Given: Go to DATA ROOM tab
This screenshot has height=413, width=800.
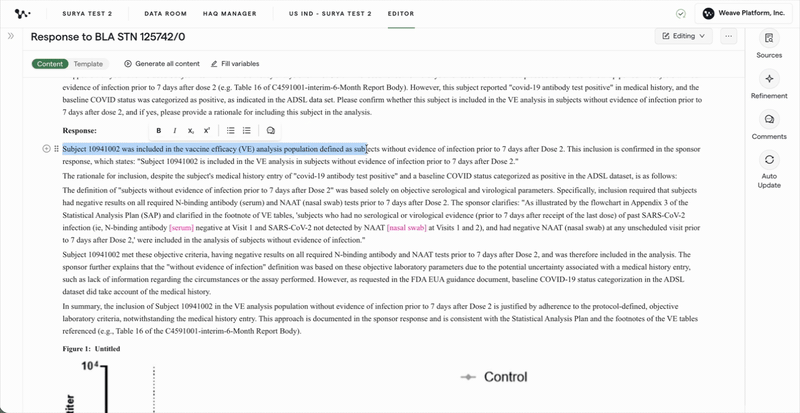Looking at the screenshot, I should [165, 14].
